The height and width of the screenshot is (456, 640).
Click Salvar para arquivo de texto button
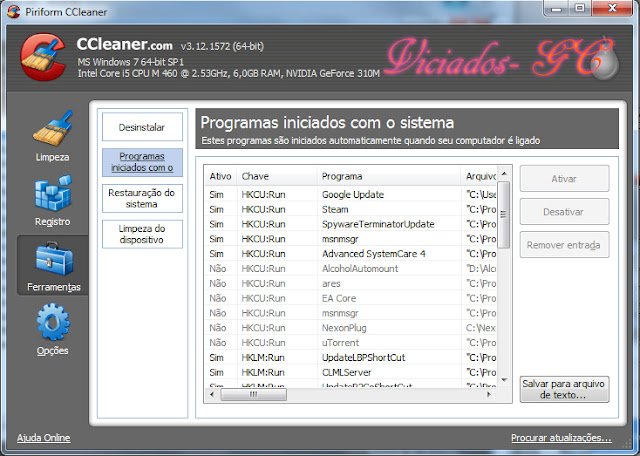pyautogui.click(x=564, y=389)
